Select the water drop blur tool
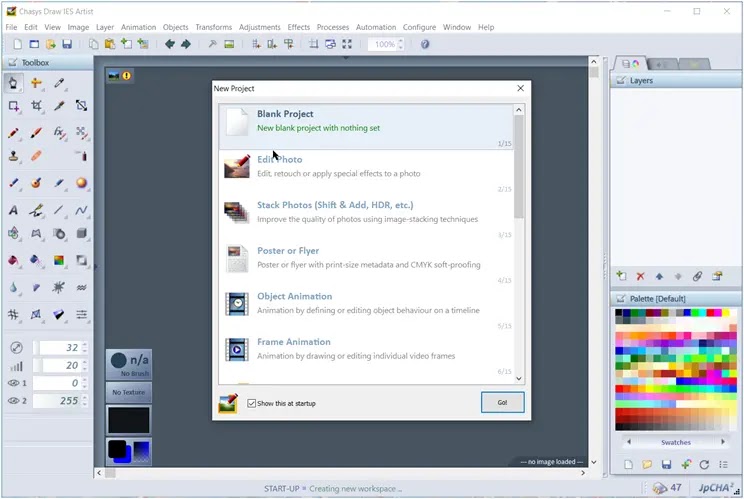 point(13,287)
